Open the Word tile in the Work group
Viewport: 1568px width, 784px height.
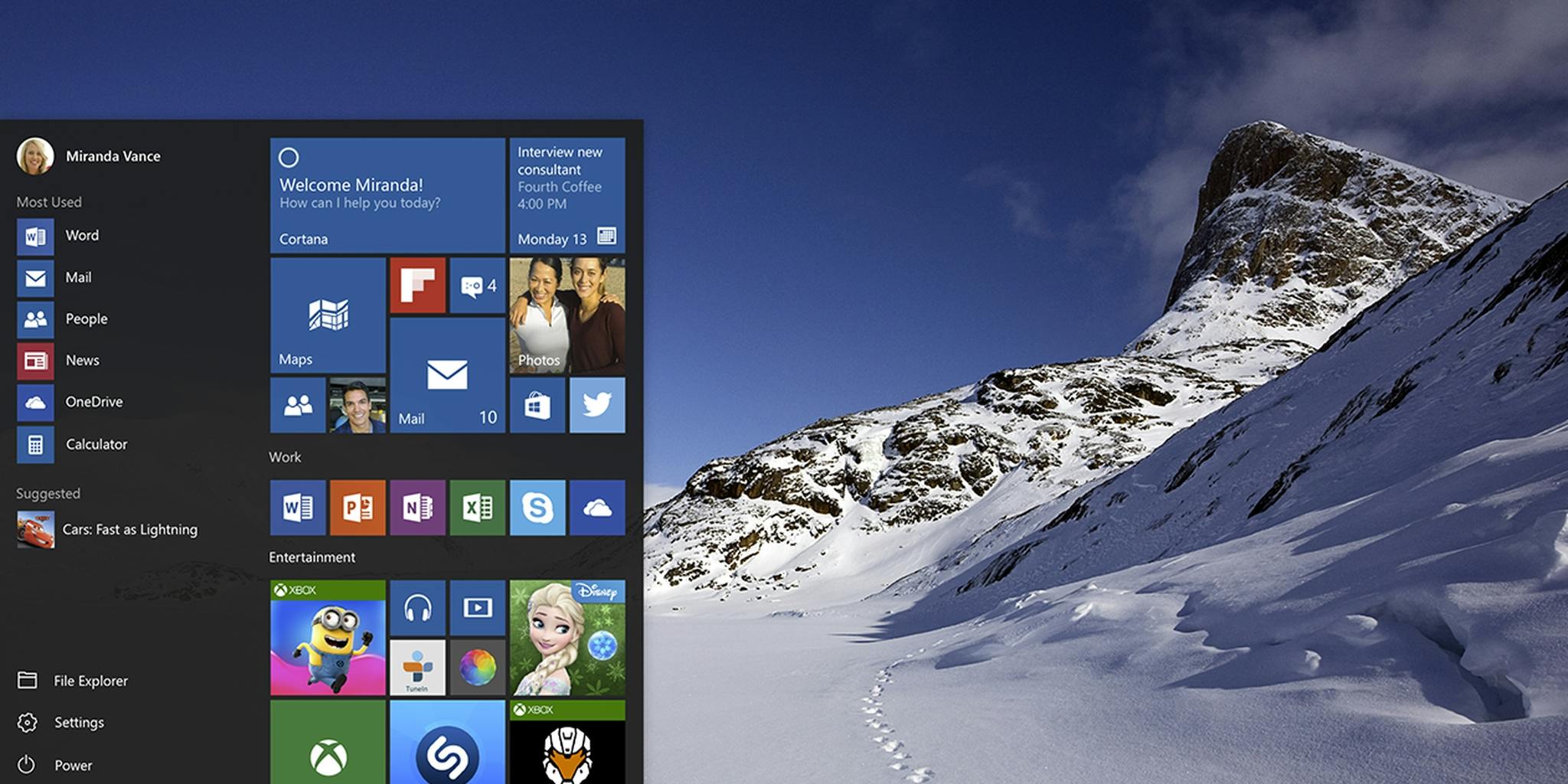point(298,508)
